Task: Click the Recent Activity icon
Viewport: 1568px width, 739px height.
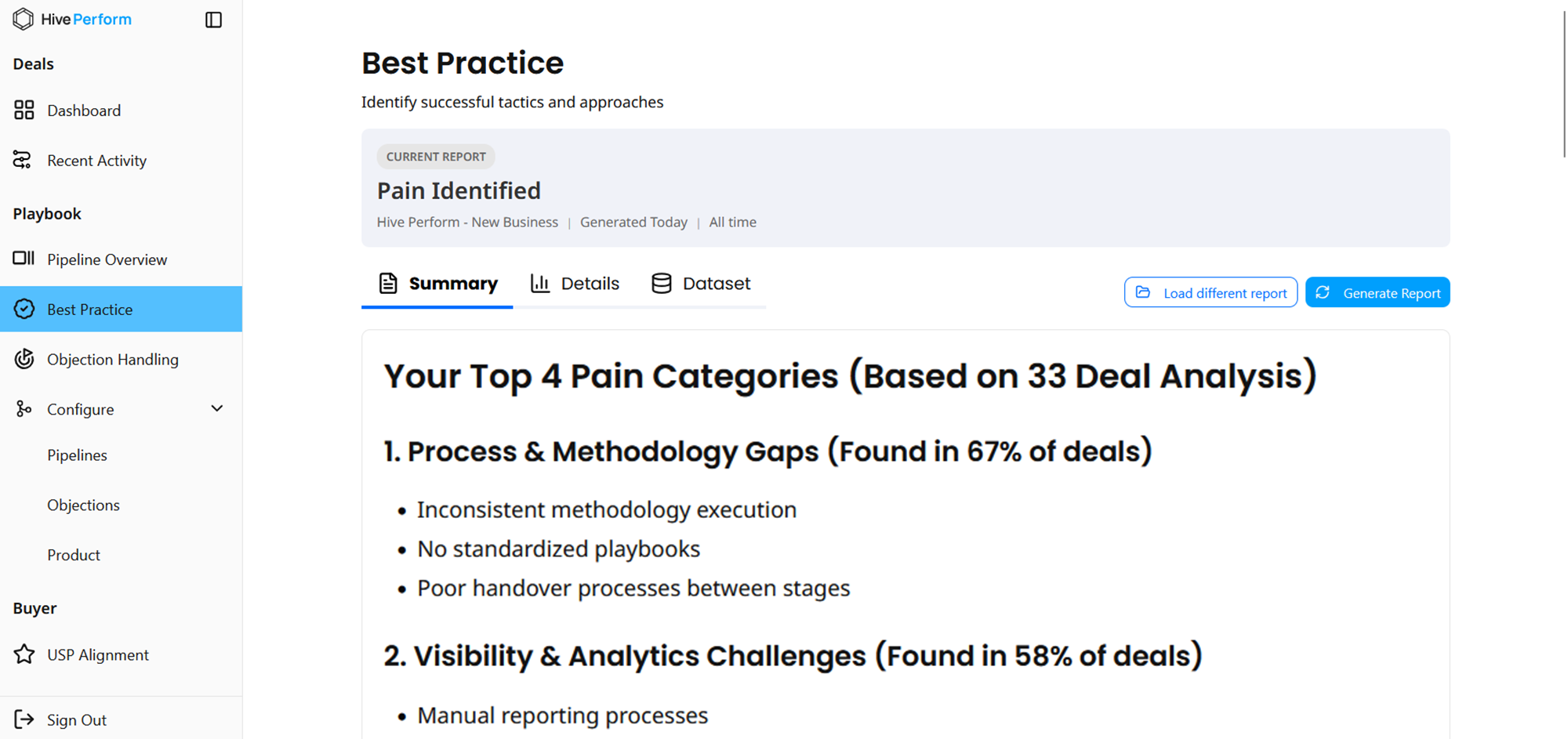Action: pyautogui.click(x=23, y=160)
